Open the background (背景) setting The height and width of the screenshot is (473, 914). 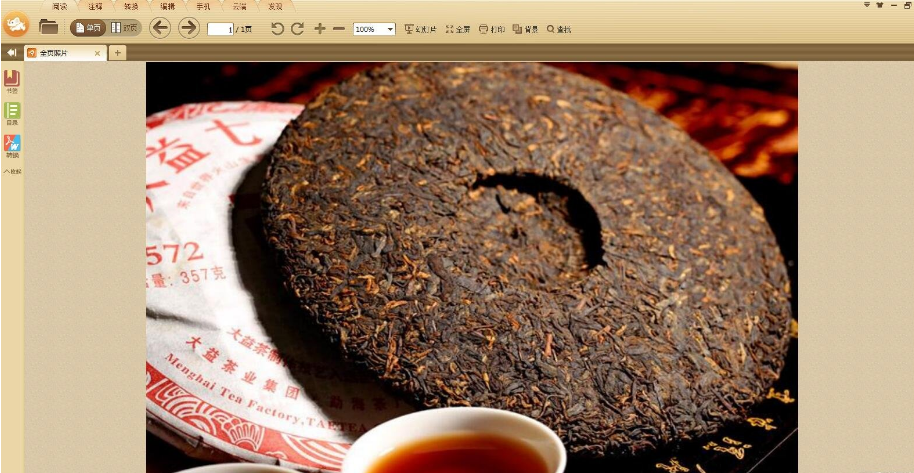526,29
